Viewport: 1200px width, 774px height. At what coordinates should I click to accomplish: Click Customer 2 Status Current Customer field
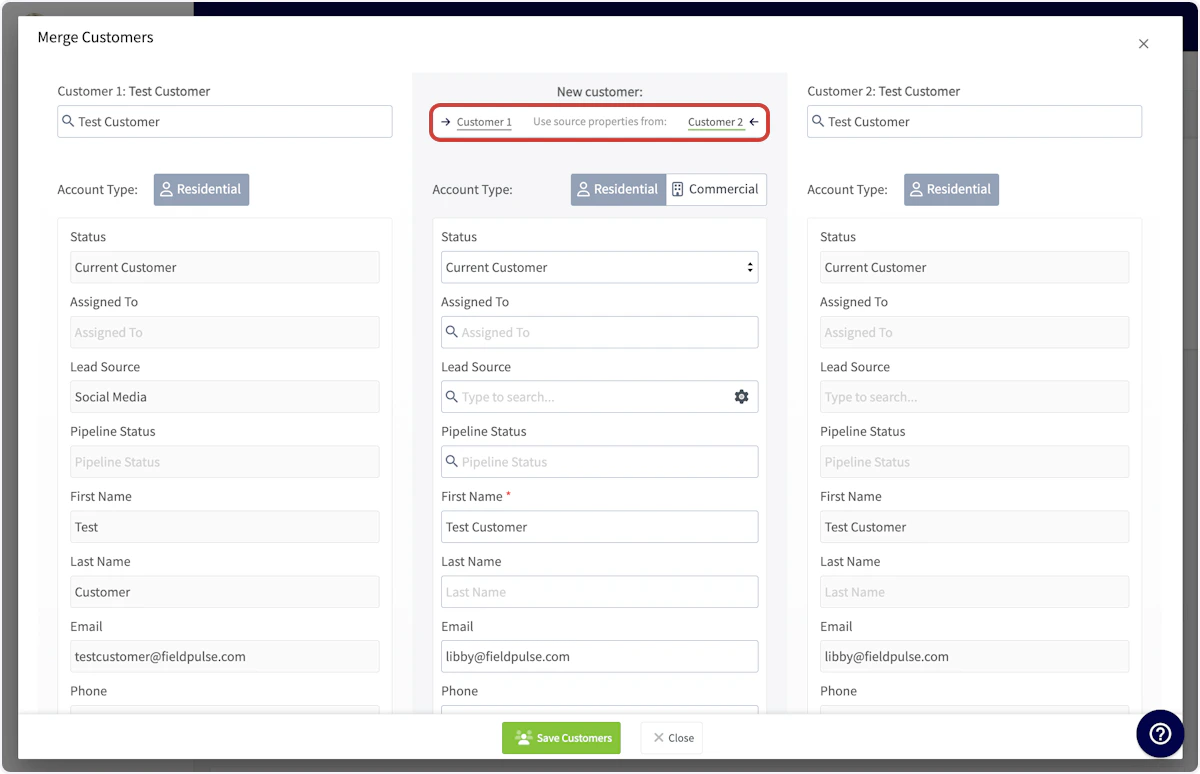[x=975, y=267]
